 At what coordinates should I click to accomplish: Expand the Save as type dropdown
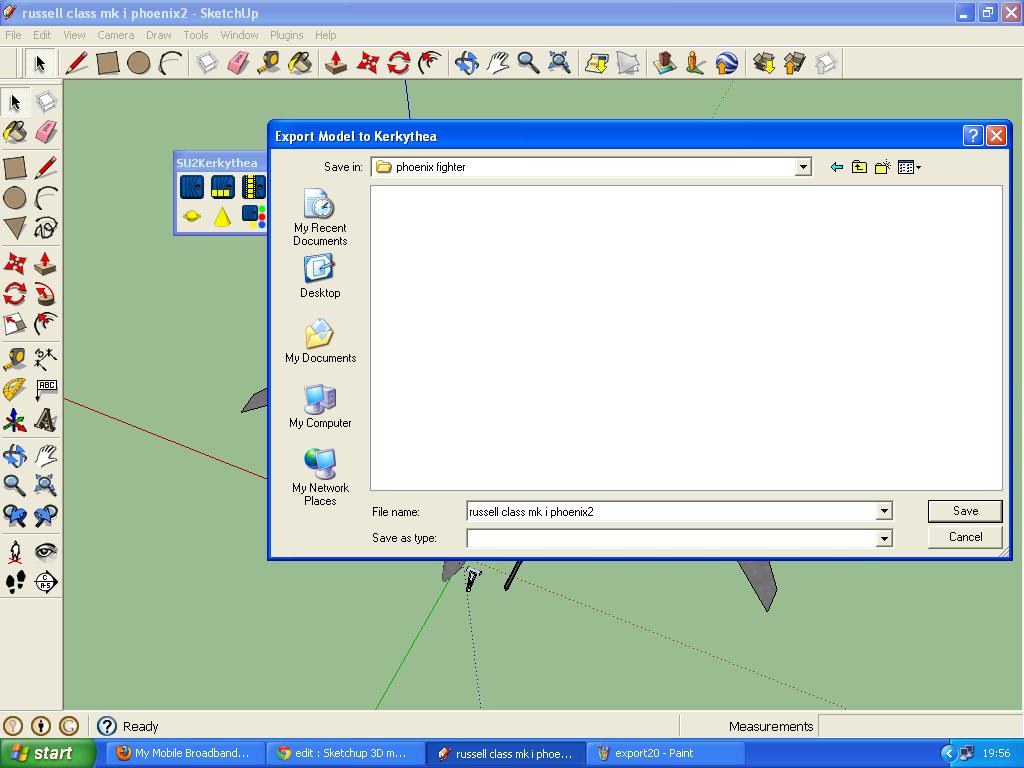884,538
